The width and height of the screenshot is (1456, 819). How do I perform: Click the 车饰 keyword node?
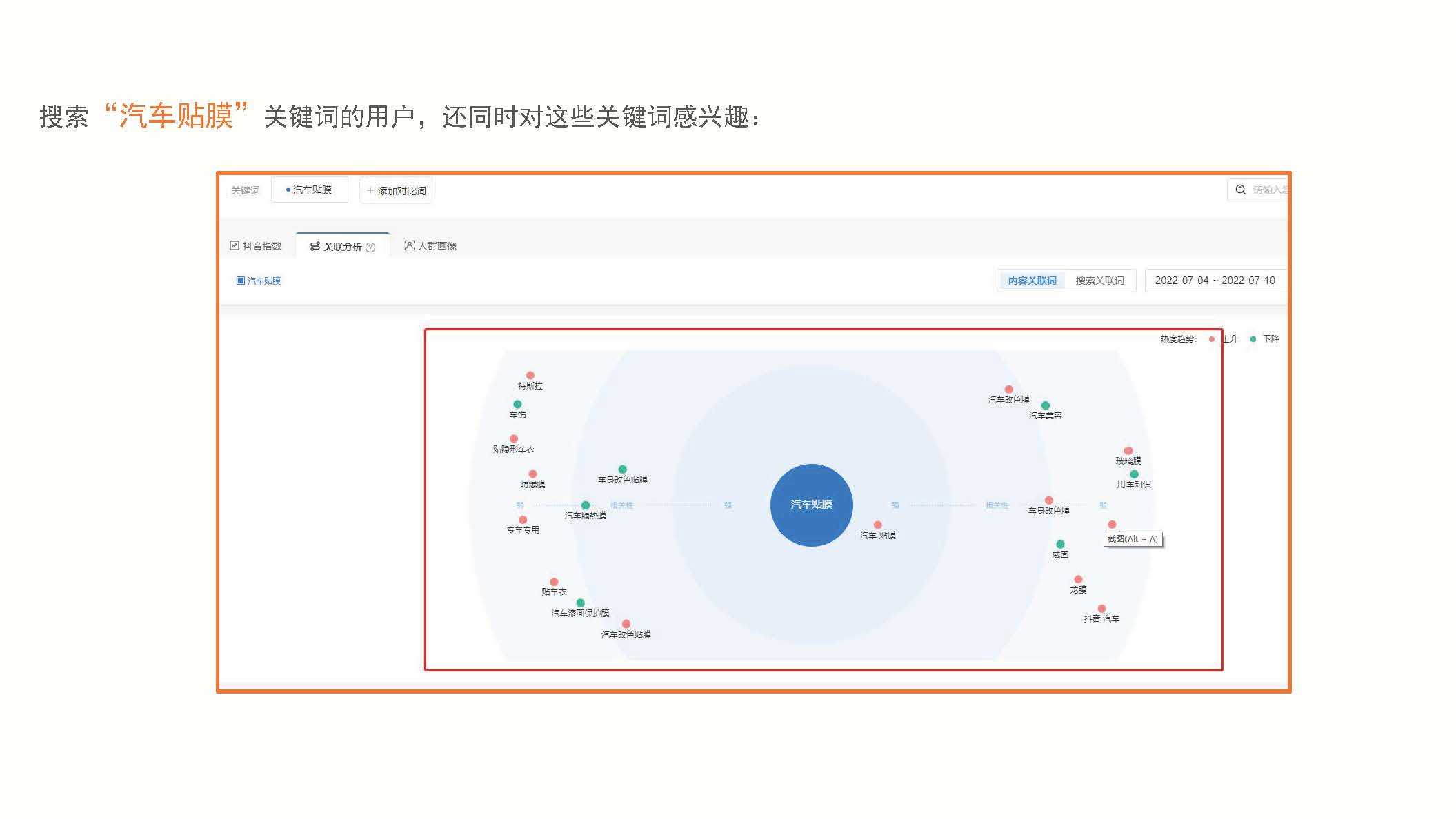point(517,405)
